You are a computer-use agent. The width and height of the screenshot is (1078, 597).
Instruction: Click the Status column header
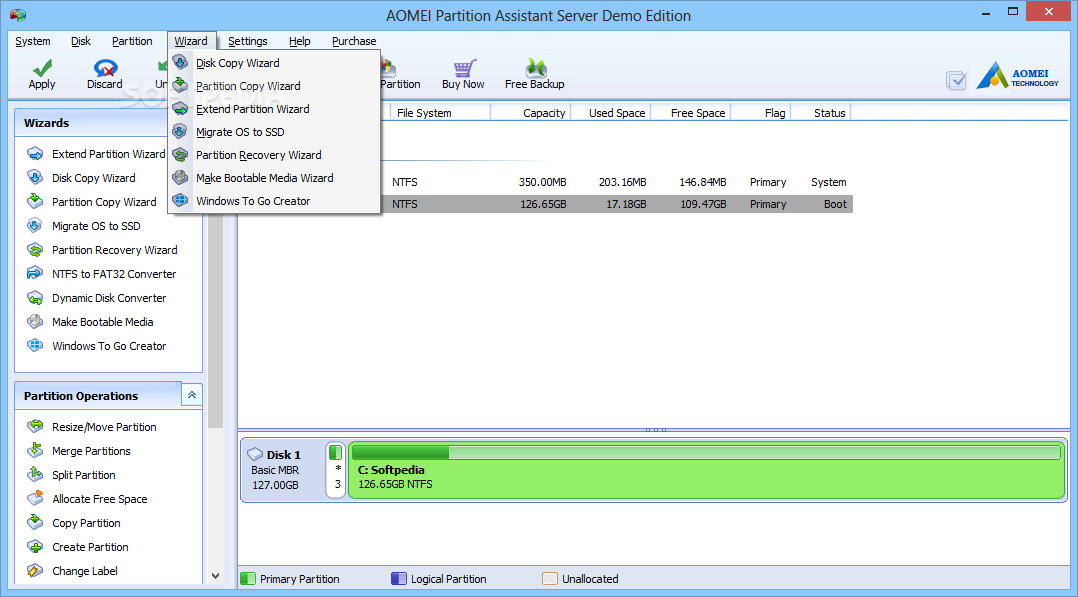click(x=822, y=112)
